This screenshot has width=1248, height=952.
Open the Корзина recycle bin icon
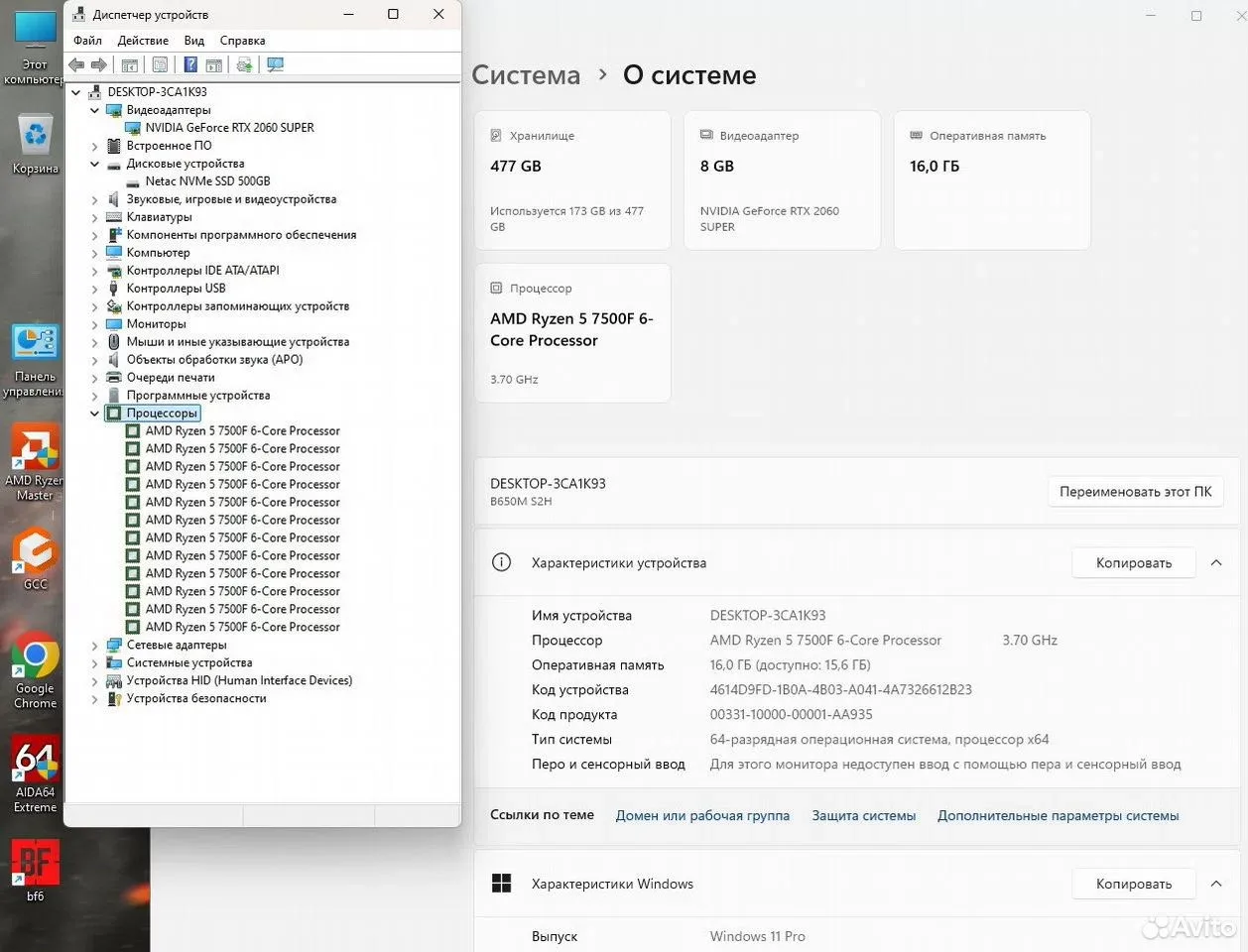pyautogui.click(x=35, y=144)
